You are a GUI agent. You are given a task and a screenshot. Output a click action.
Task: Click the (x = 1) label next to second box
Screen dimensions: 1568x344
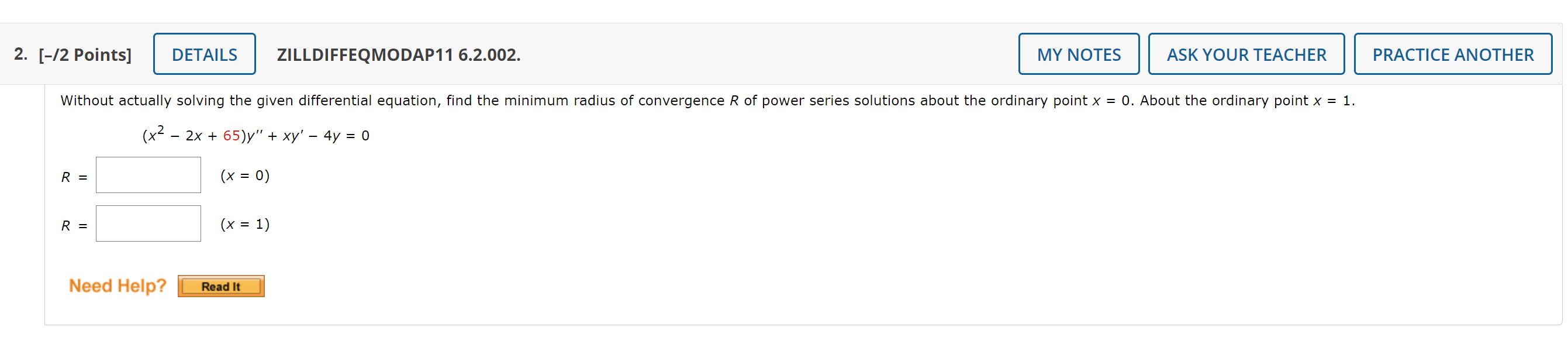tap(244, 224)
